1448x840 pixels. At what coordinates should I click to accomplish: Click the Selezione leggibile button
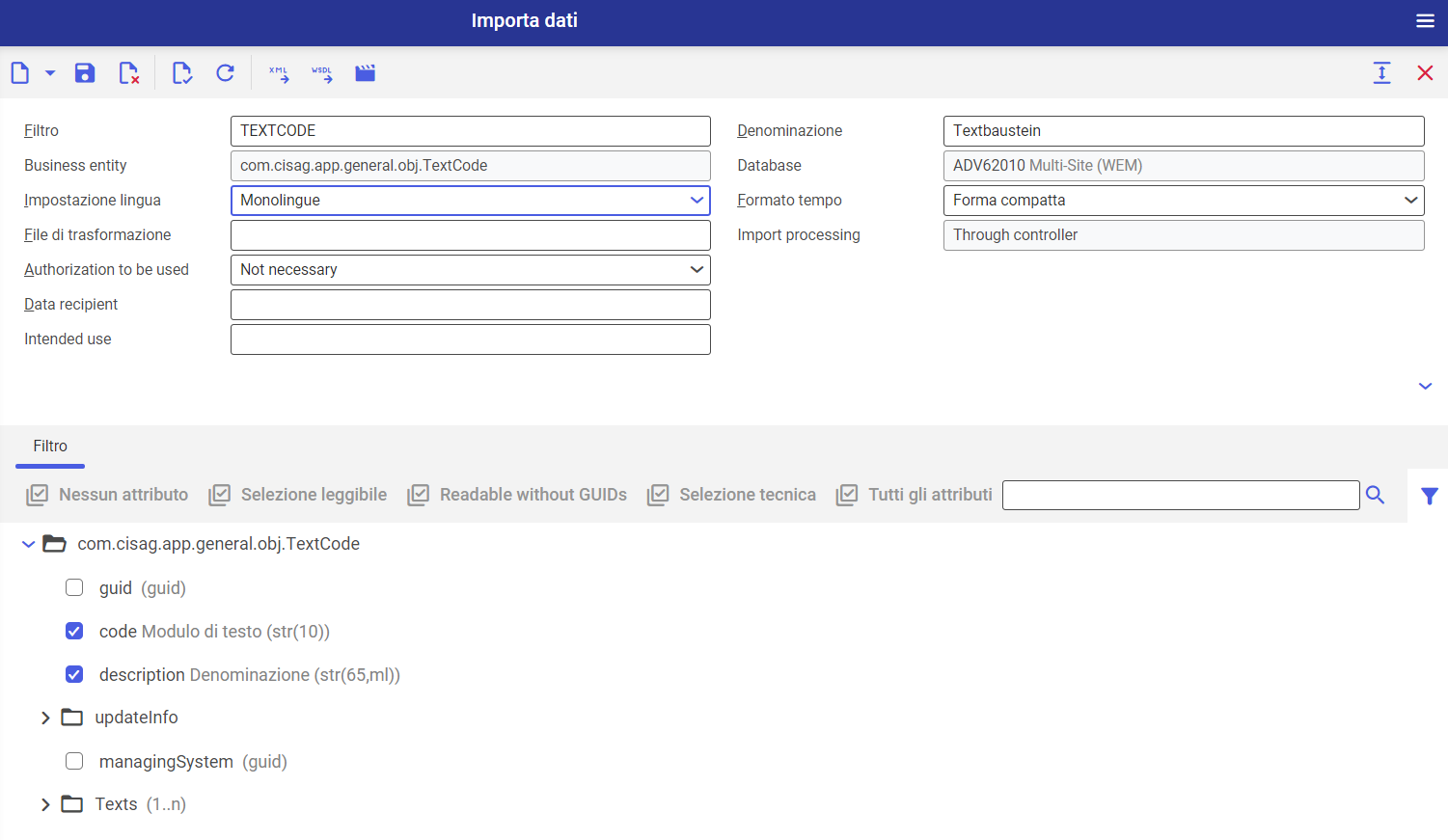click(x=298, y=495)
